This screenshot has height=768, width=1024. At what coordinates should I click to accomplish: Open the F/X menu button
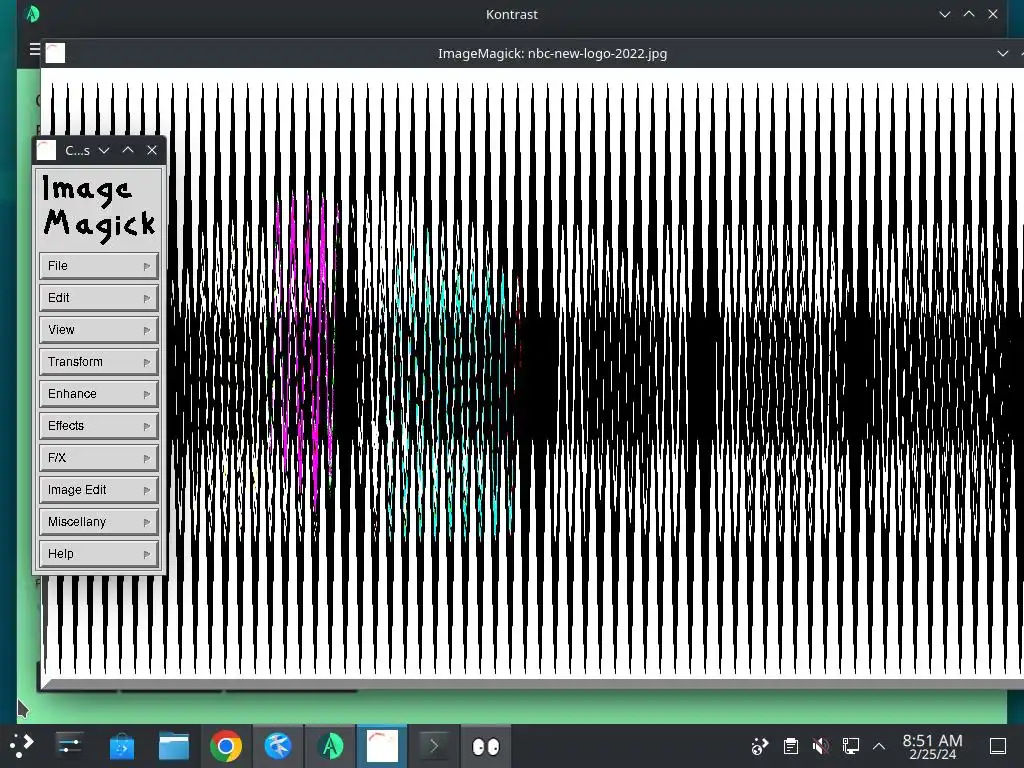coord(99,458)
